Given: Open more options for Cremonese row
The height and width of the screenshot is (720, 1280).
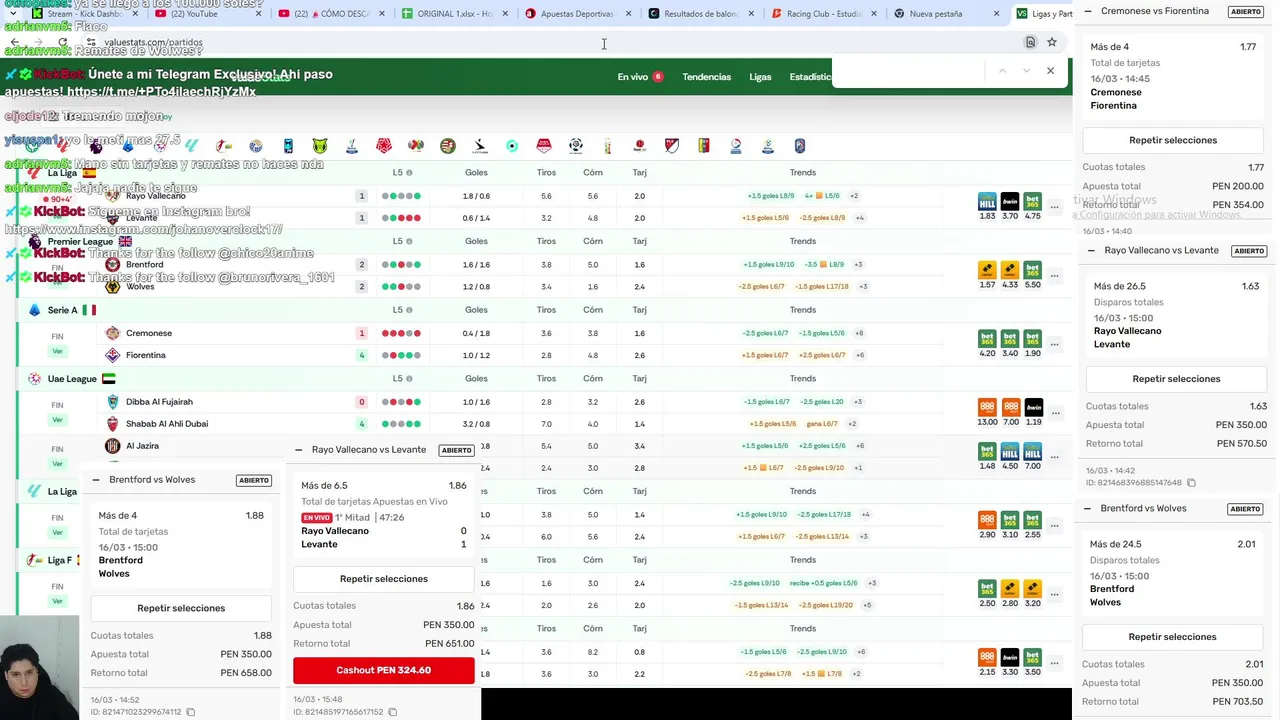Looking at the screenshot, I should coord(1054,344).
